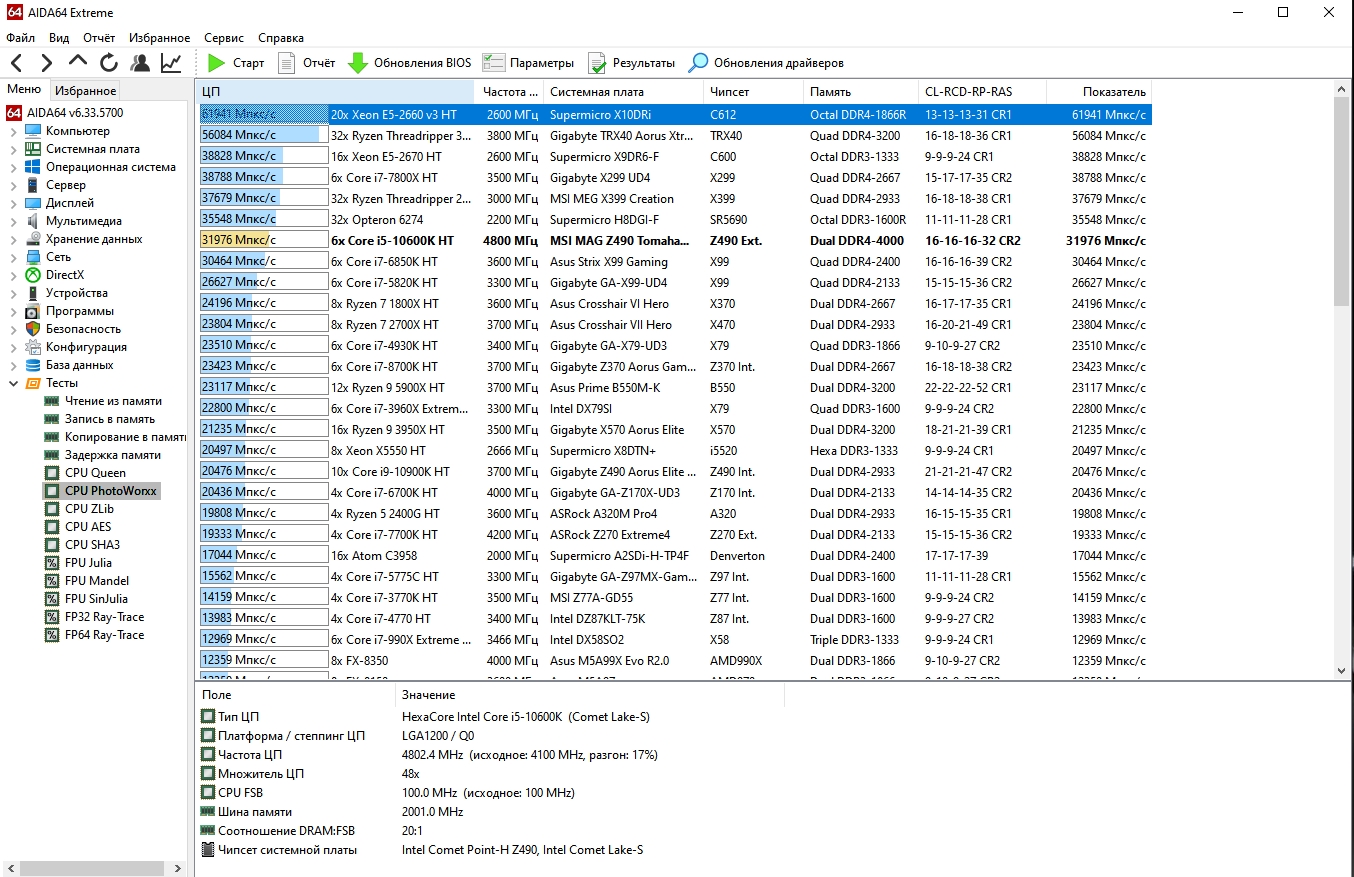1354x877 pixels.
Task: Click the results list scroll-down arrow
Action: [x=1342, y=672]
